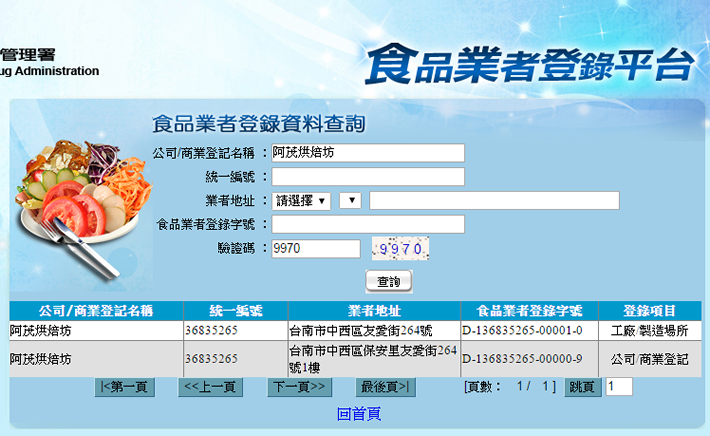Click the 下一頁>> next page button
Screen dimensions: 710x436
(299, 387)
